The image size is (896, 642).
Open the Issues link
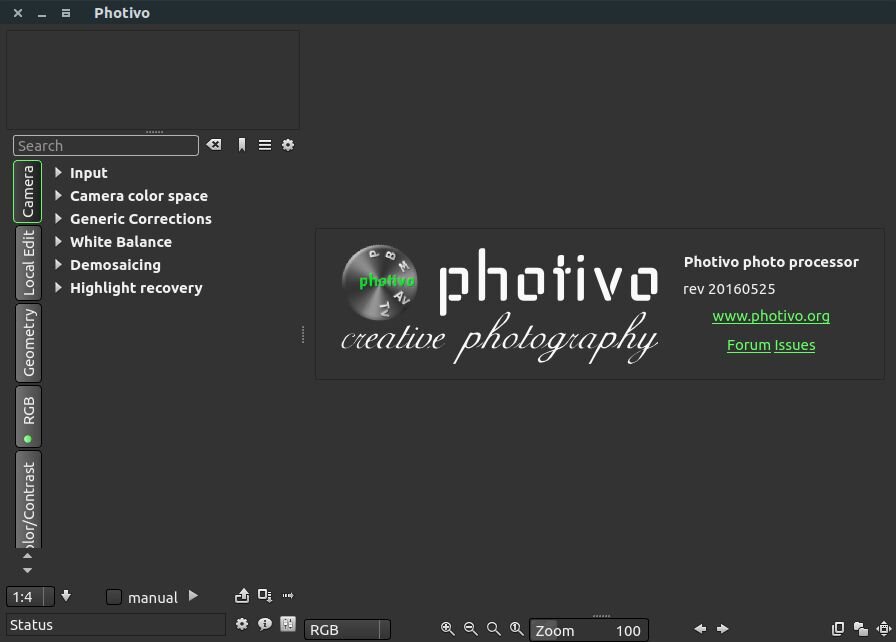795,345
